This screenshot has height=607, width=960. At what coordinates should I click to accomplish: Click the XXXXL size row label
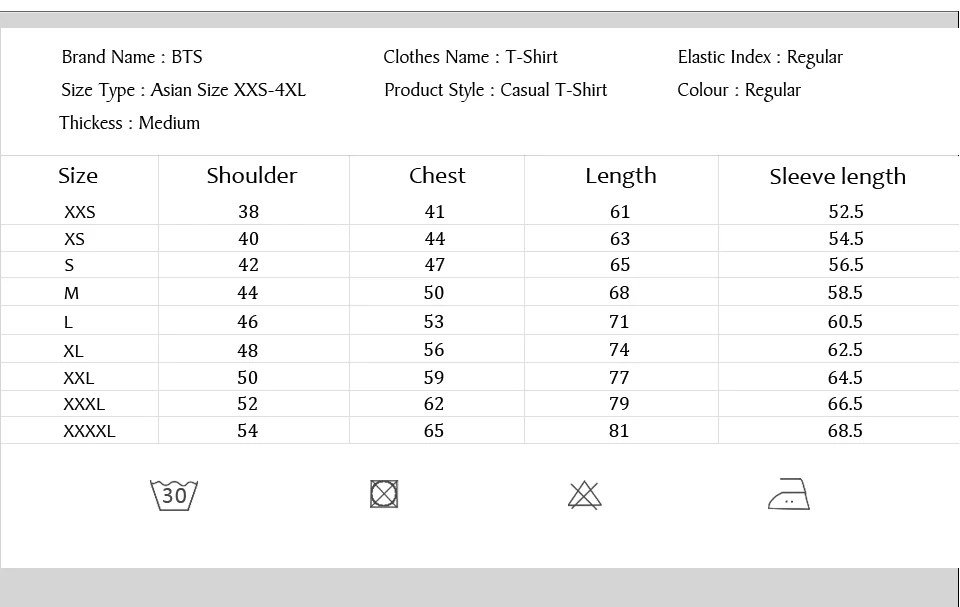[x=89, y=431]
